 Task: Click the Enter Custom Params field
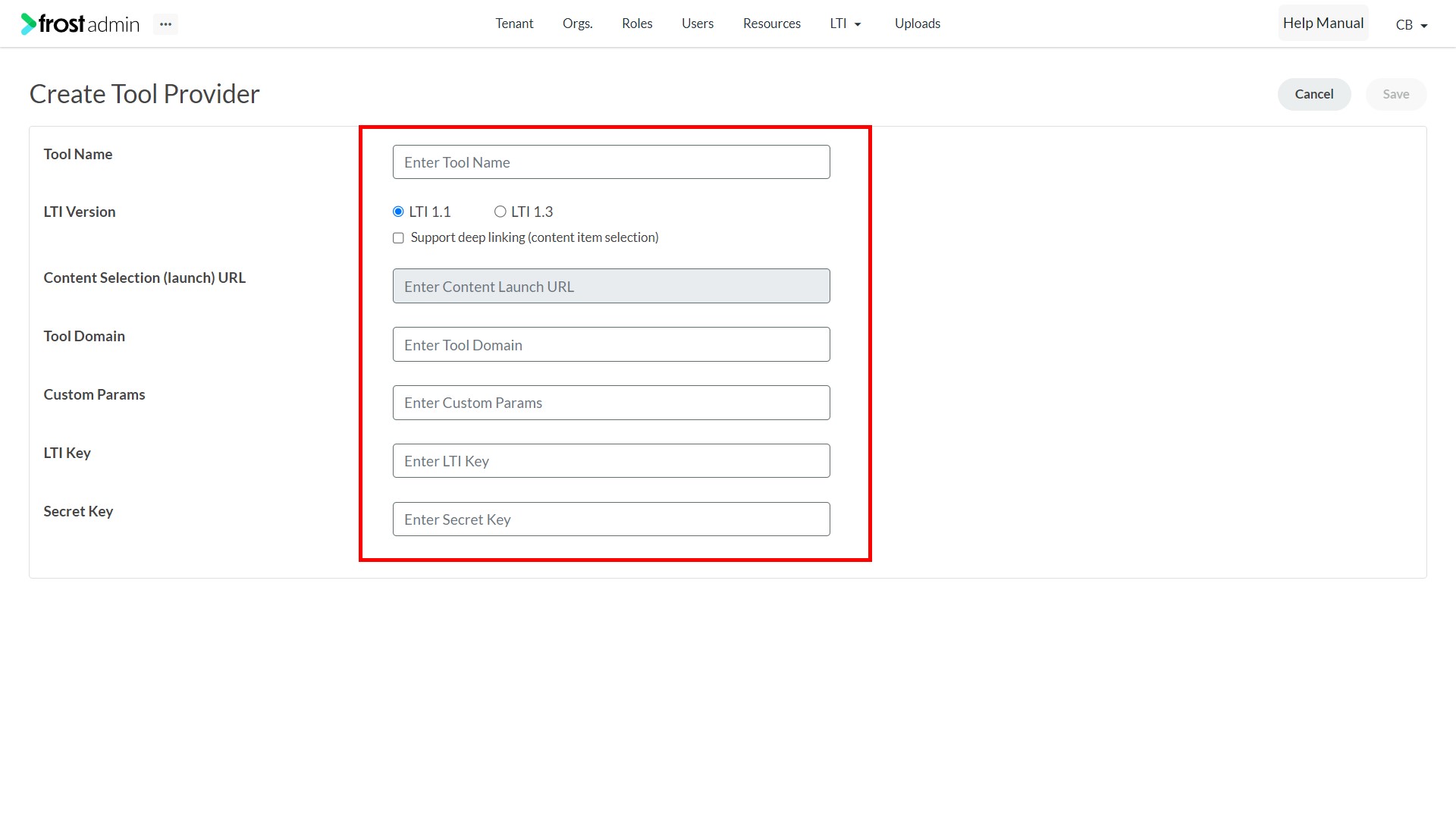(x=611, y=403)
